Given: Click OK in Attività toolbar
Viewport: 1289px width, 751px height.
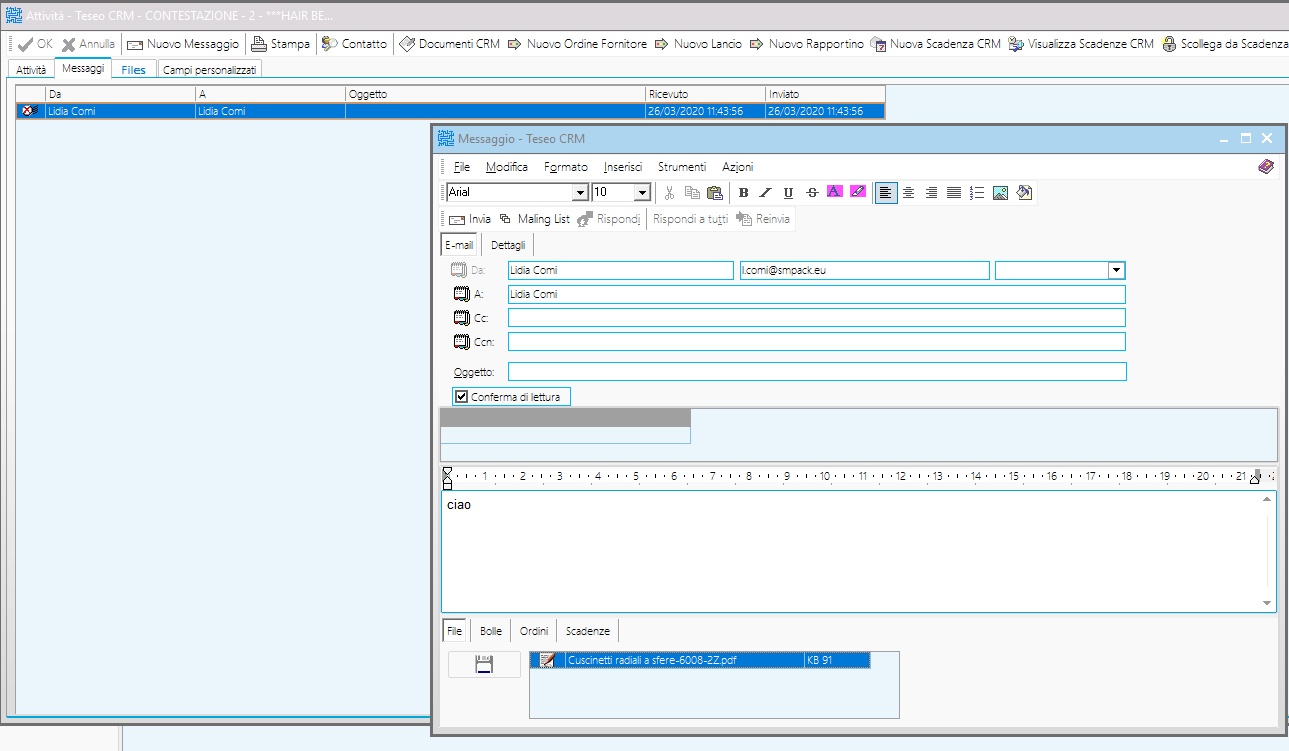Looking at the screenshot, I should (x=35, y=44).
